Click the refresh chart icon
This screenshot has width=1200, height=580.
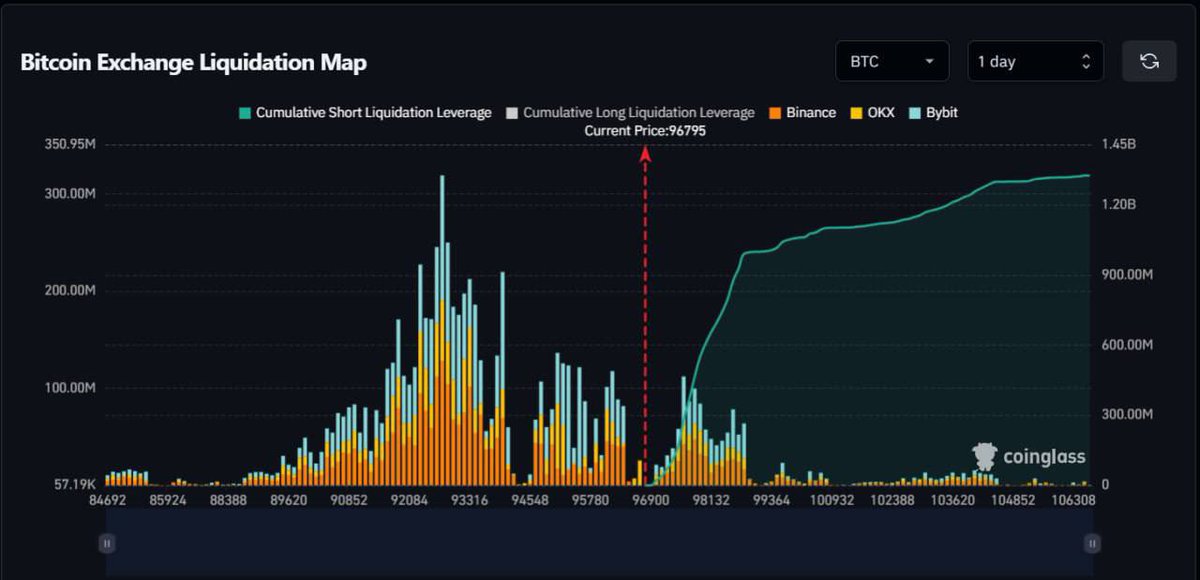1148,61
